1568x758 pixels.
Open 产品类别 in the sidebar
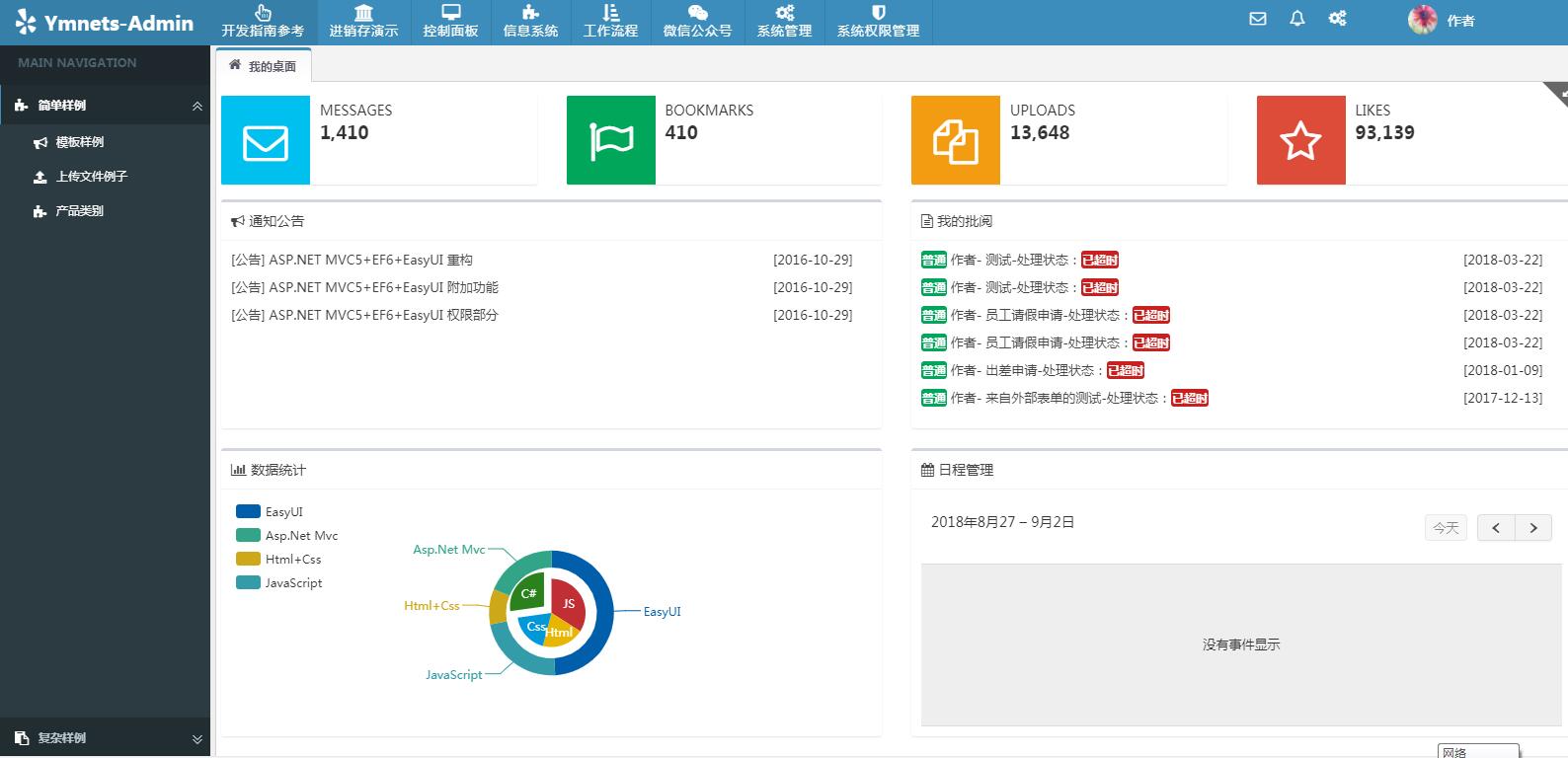point(80,211)
